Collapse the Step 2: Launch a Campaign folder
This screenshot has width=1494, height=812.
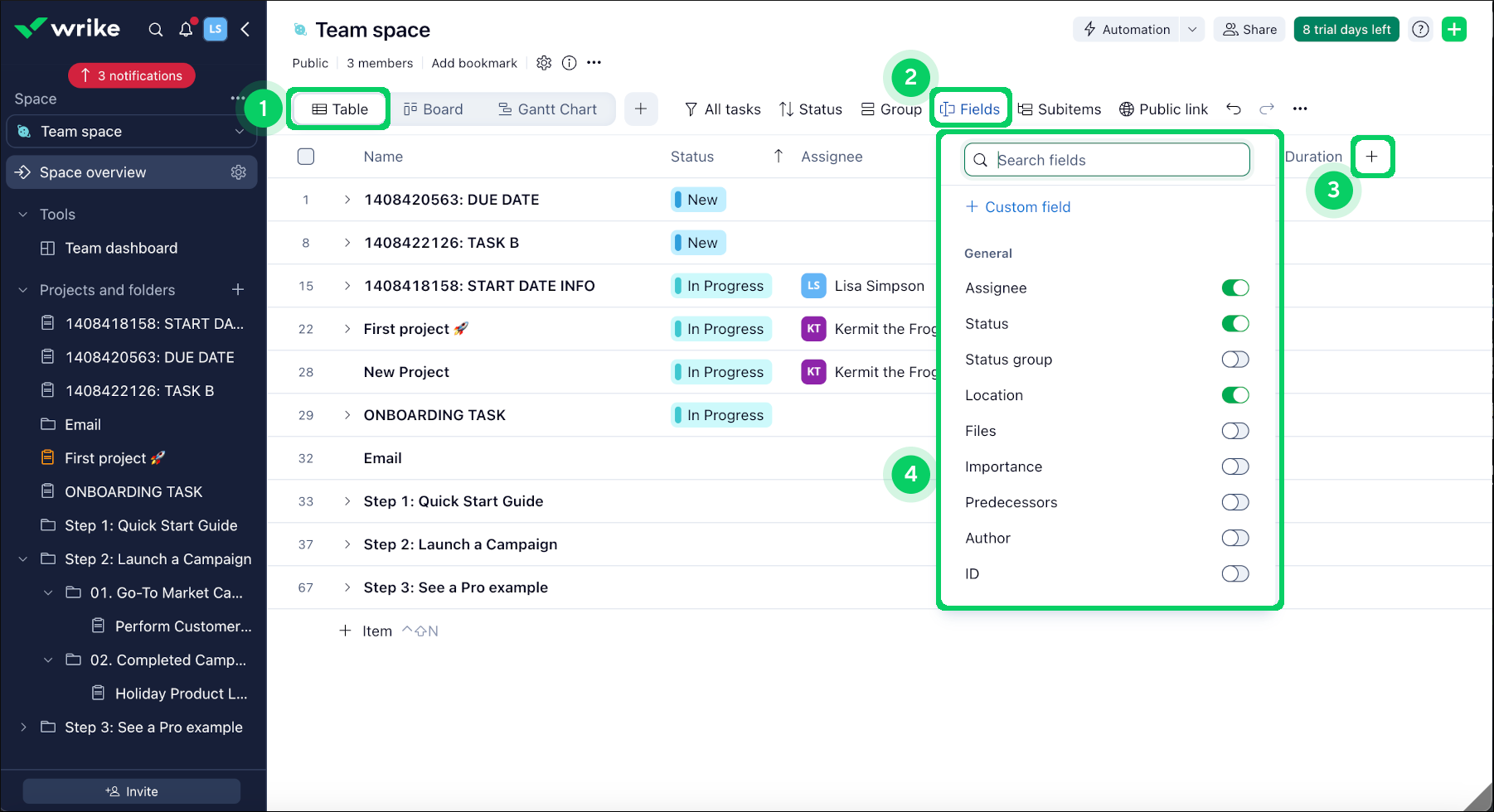pyautogui.click(x=23, y=559)
